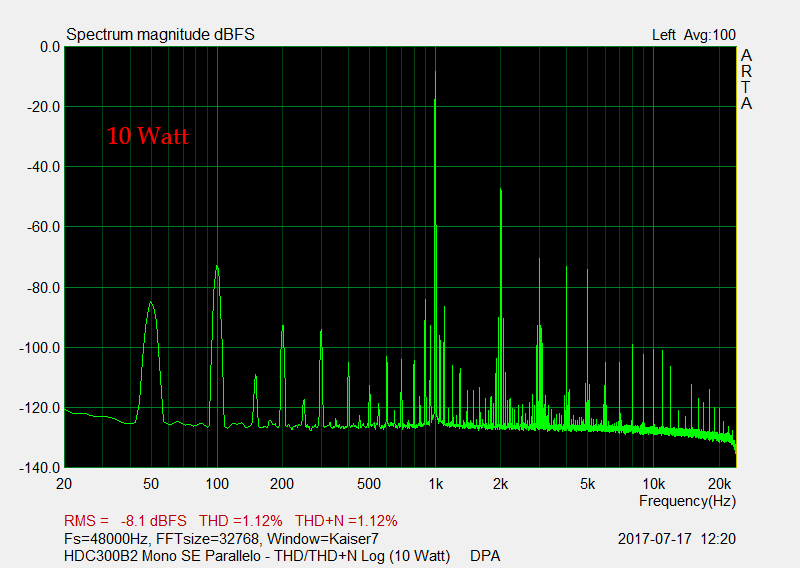Click the '-40.0' y-axis value
Image resolution: width=800 pixels, height=568 pixels.
click(43, 167)
